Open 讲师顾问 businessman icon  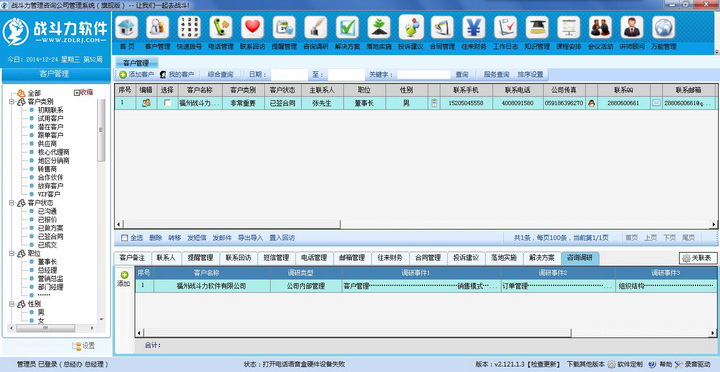[632, 28]
